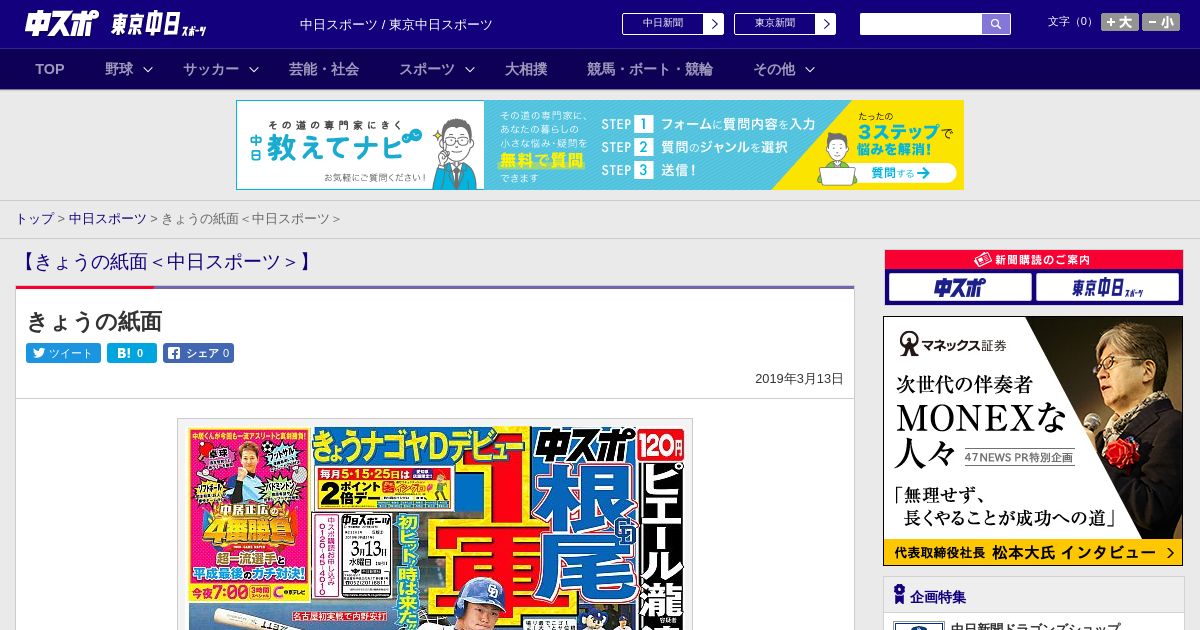Increase font size with ＋大 button

(1120, 22)
